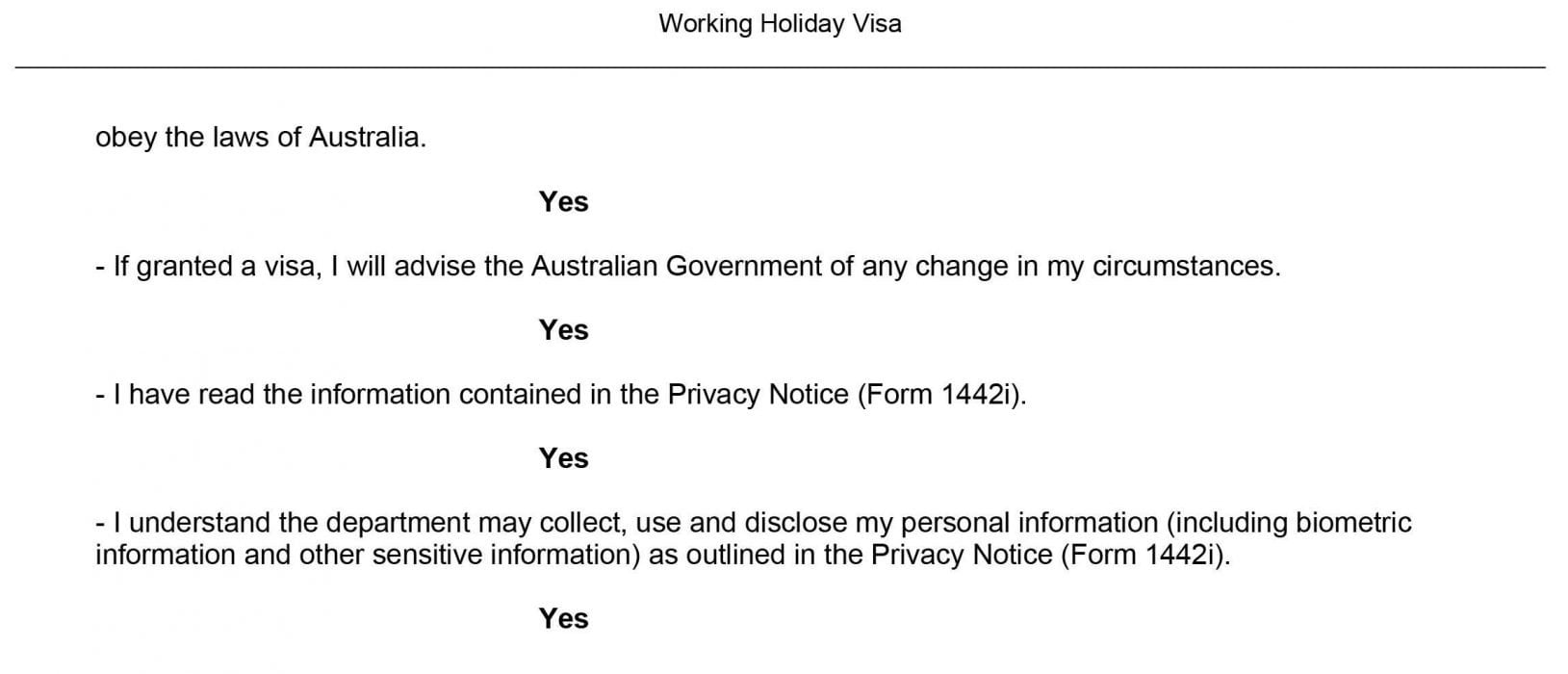The height and width of the screenshot is (674, 1568).
Task: Click '(Form 1442i)' ending the 'as outlined' line
Action: click(1145, 555)
